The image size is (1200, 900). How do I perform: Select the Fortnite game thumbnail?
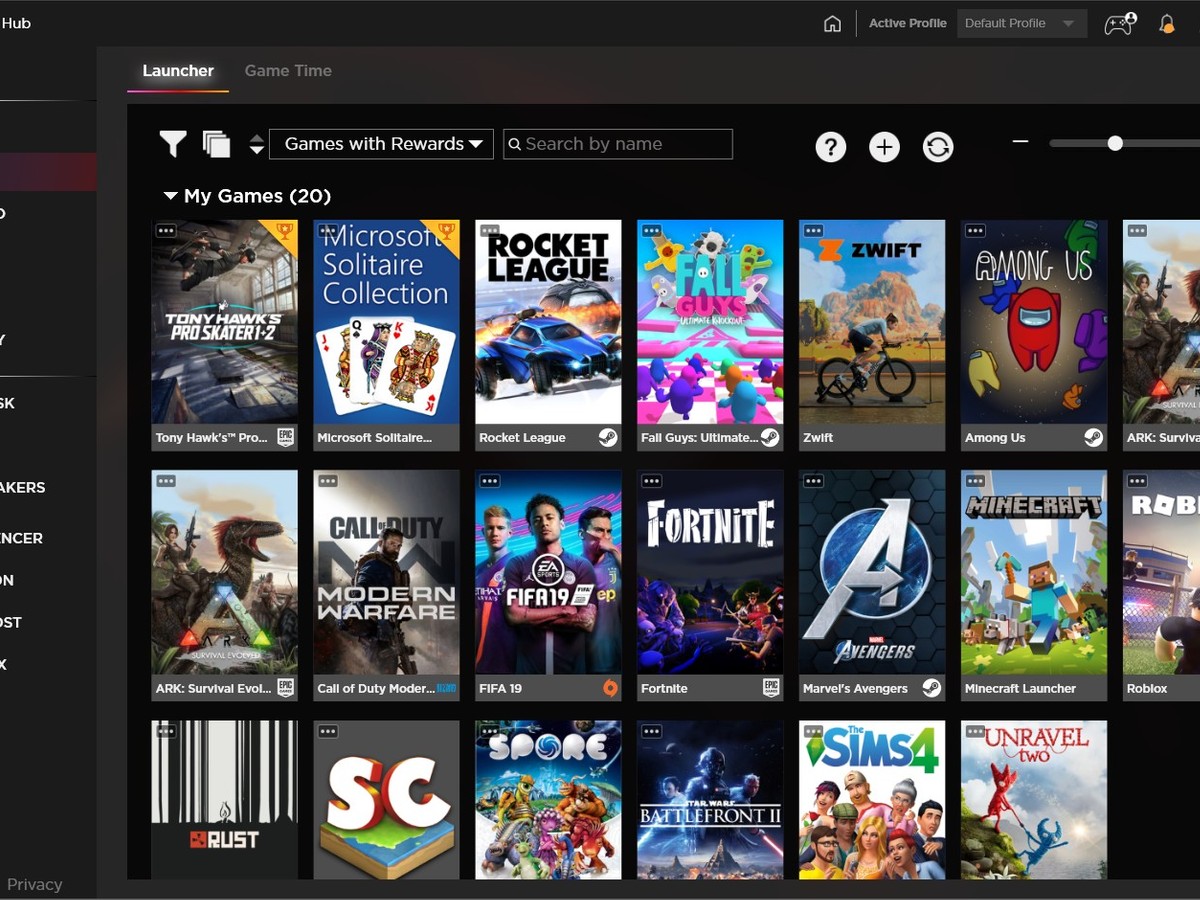coord(710,574)
